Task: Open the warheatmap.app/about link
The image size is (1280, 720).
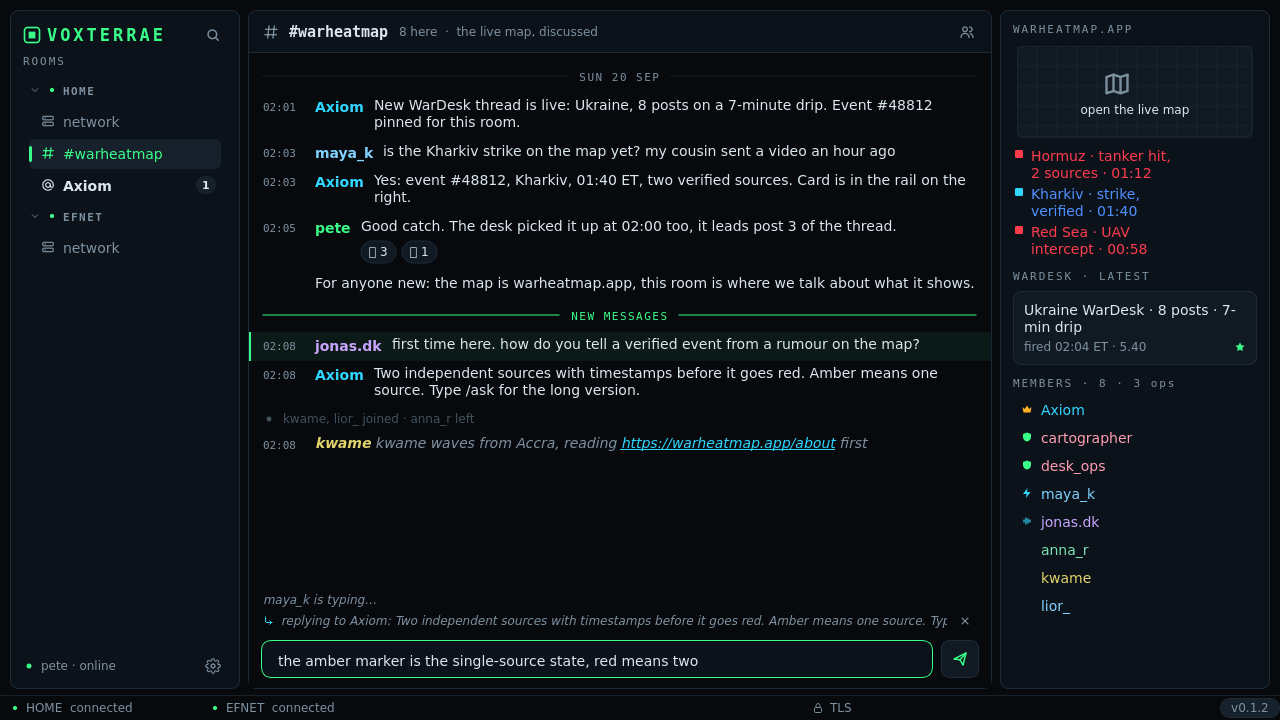Action: [728, 443]
